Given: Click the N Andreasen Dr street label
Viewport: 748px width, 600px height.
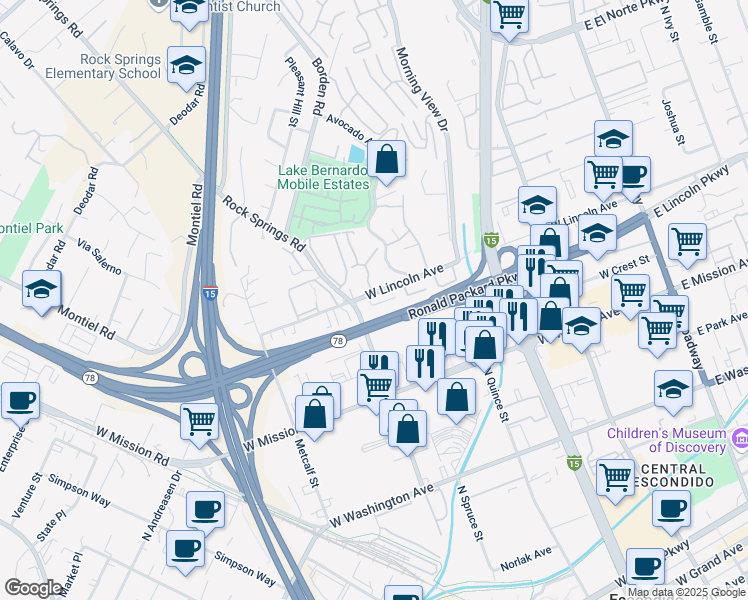Looking at the screenshot, I should pos(162,505).
